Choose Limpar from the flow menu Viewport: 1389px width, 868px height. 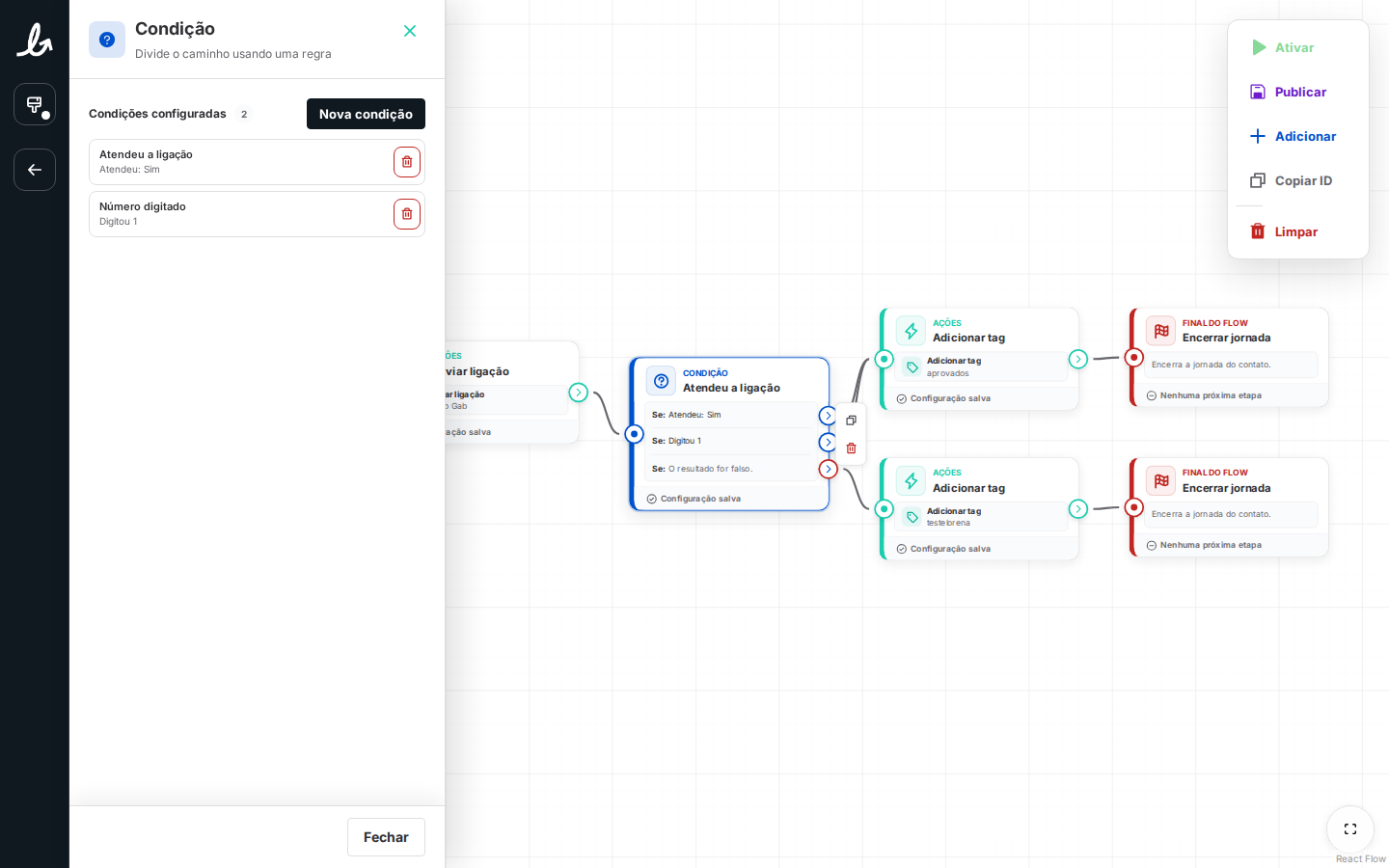pos(1298,231)
